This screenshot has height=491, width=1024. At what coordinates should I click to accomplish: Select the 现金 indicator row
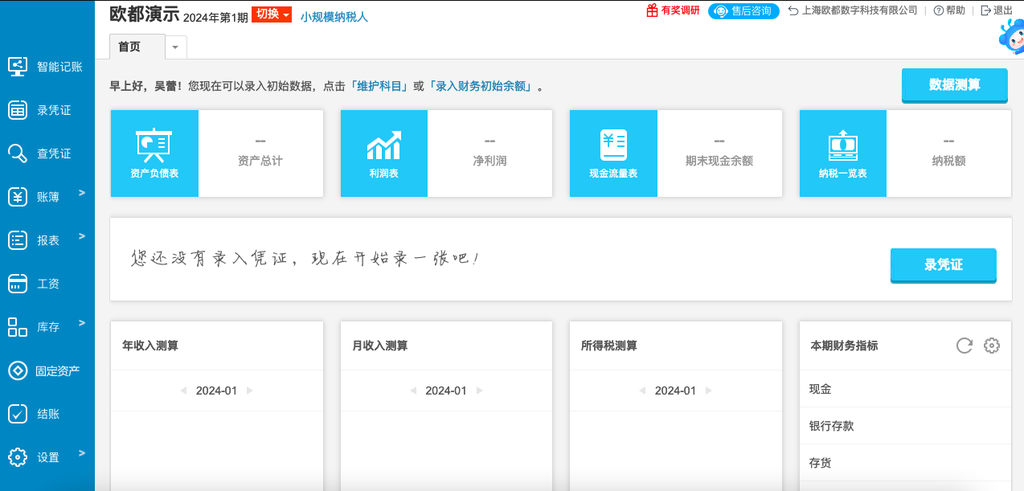click(905, 389)
